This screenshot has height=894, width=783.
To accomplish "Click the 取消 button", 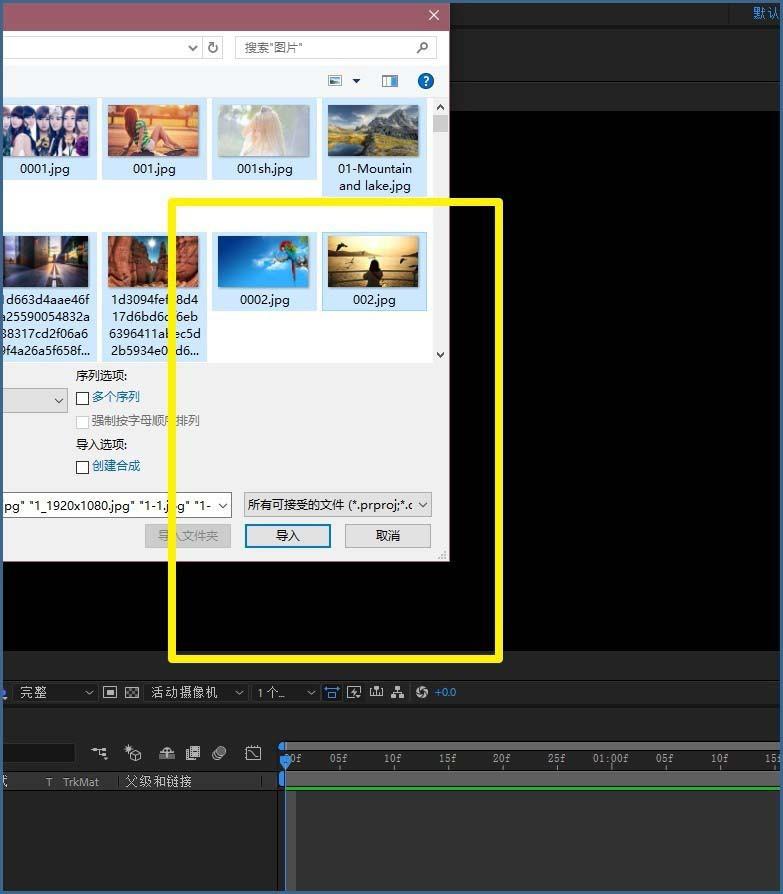I will (388, 536).
